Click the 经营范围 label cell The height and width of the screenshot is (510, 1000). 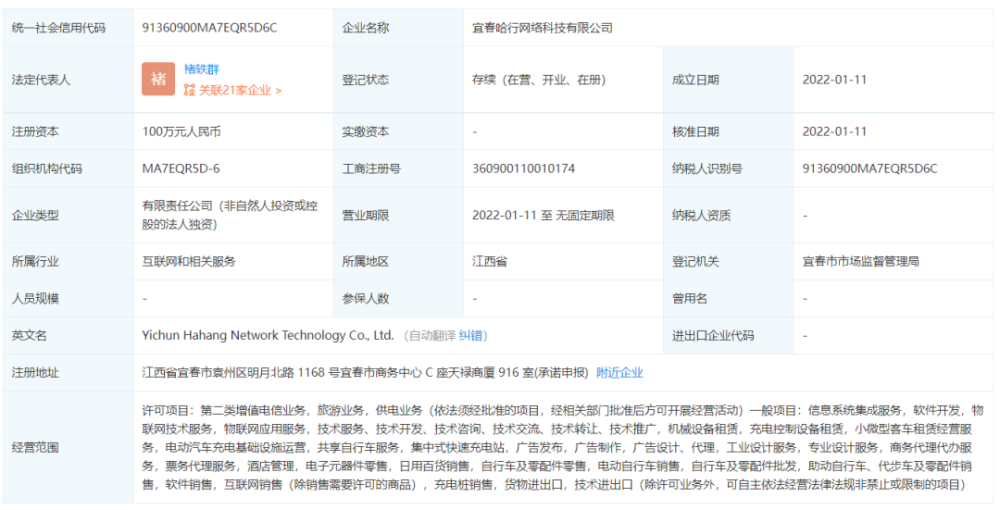point(68,447)
